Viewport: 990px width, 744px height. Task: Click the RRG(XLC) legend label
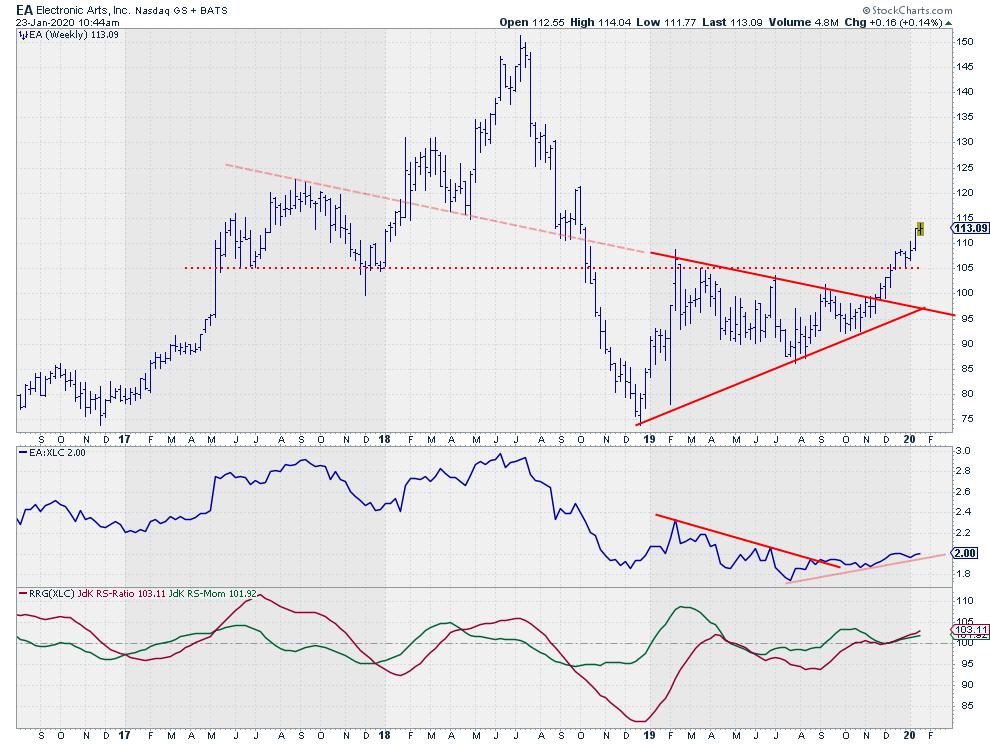click(x=52, y=594)
